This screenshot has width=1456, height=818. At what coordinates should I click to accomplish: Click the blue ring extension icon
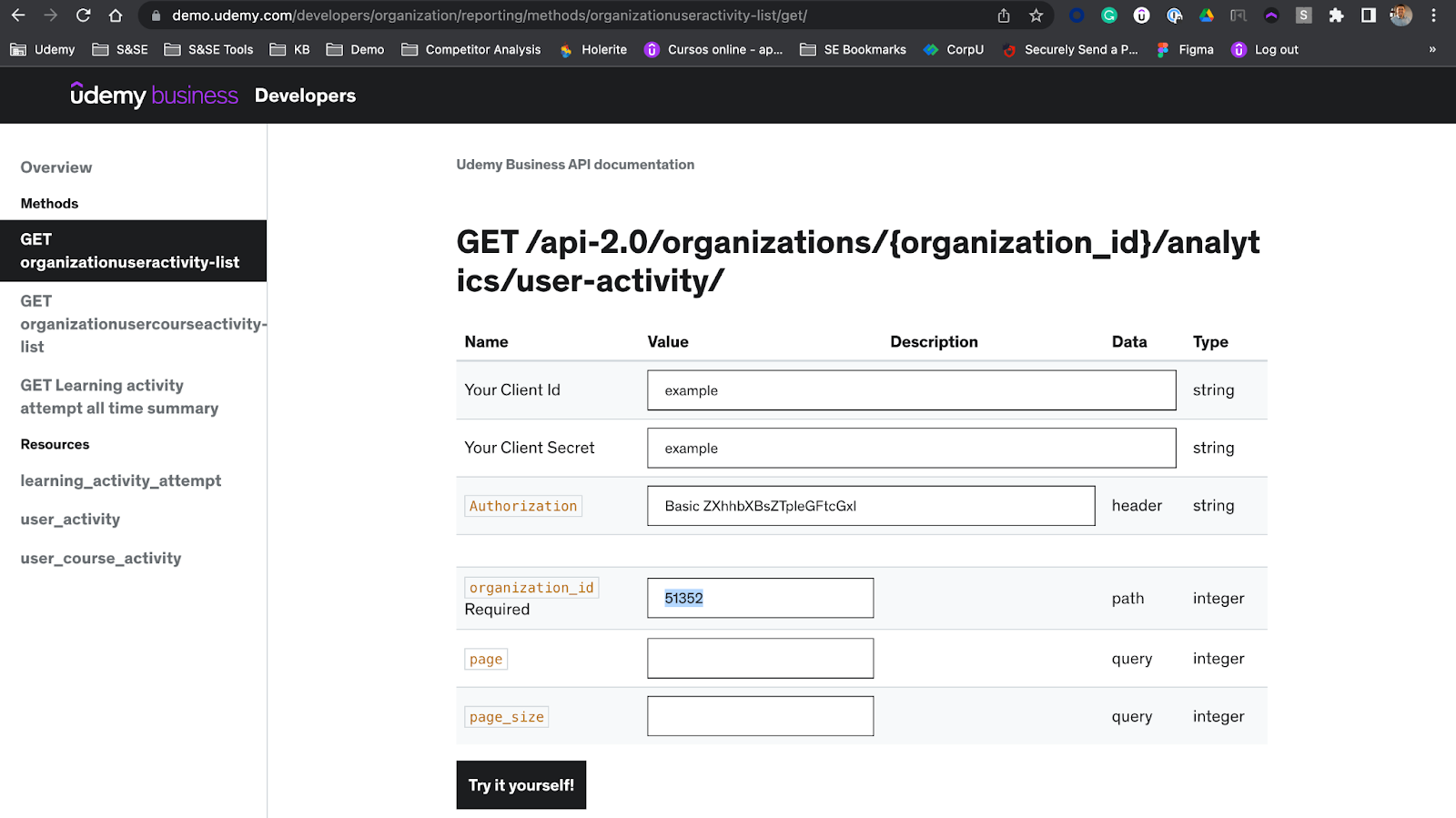[x=1077, y=15]
